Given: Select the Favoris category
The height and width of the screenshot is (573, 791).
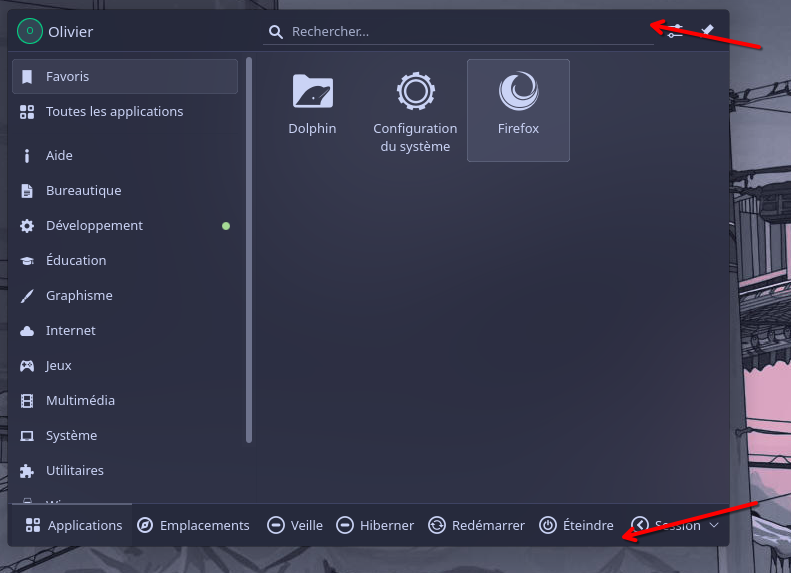Looking at the screenshot, I should pyautogui.click(x=124, y=76).
